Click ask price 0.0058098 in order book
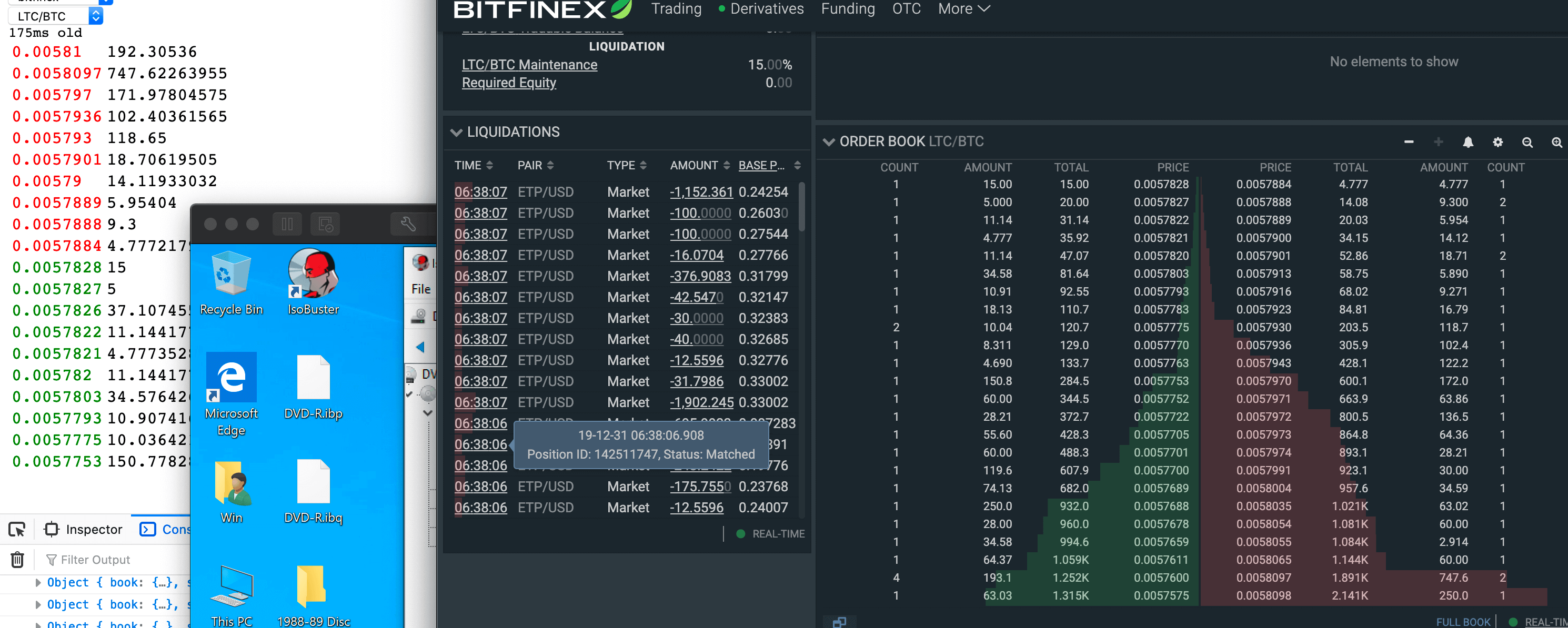This screenshot has width=1568, height=628. (1263, 596)
